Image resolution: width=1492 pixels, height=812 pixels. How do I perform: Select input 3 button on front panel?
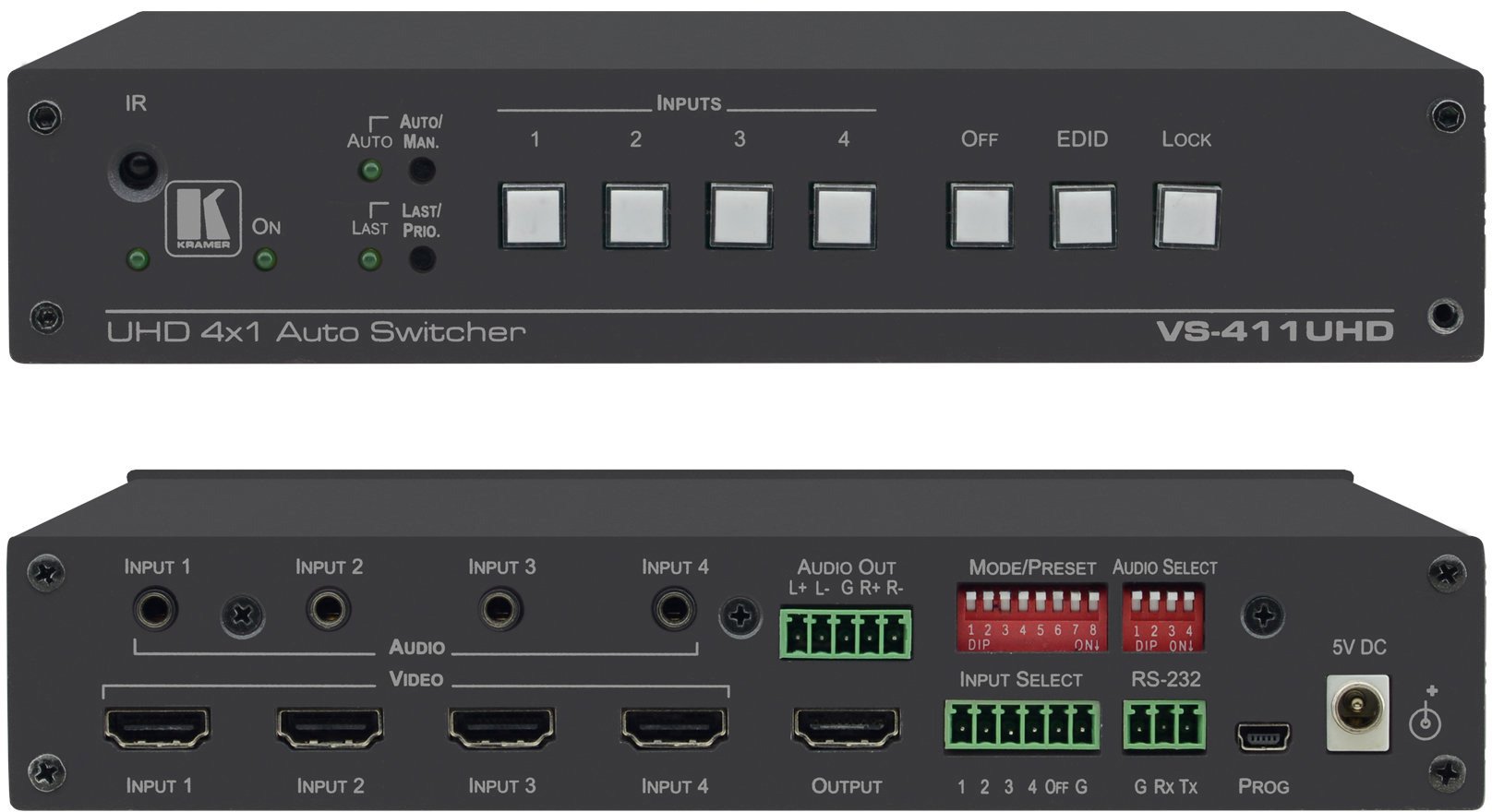coord(740,216)
